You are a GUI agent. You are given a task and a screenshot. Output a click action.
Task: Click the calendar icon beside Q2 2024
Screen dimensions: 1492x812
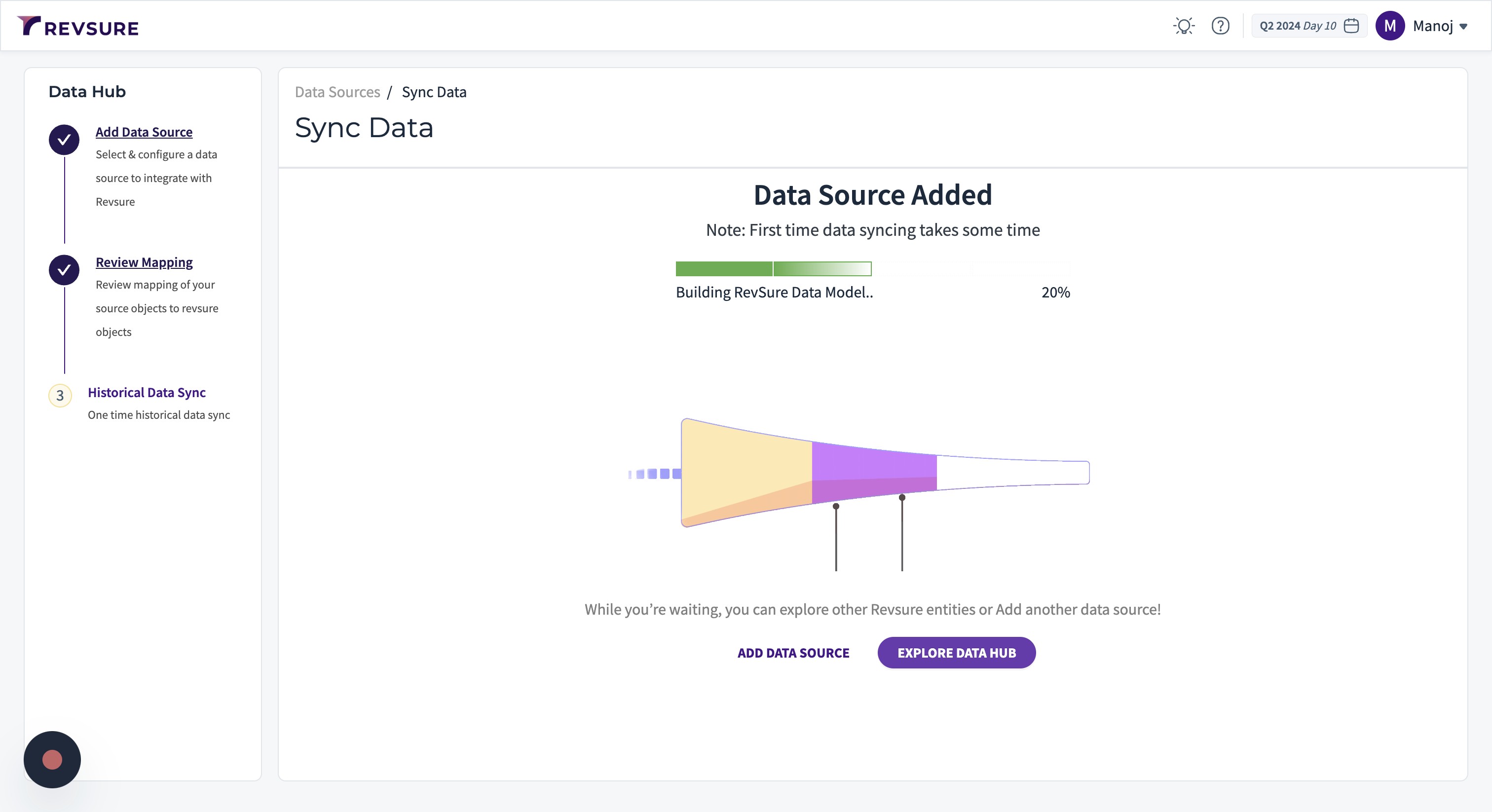tap(1351, 26)
